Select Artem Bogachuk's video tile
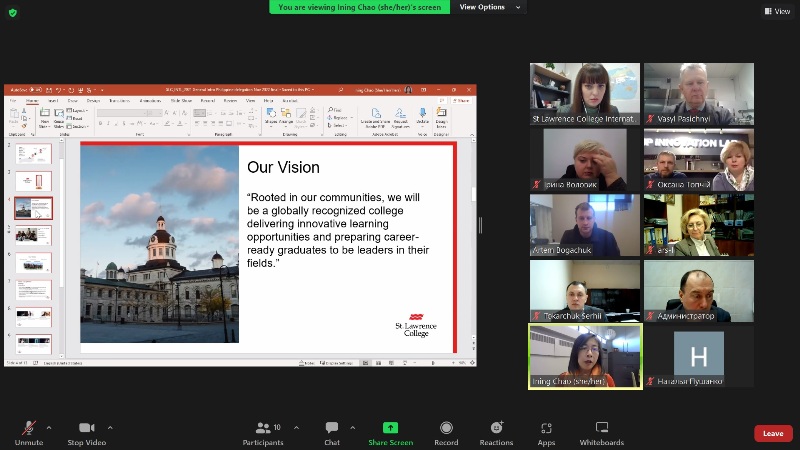Screen dimensions: 800x450 [584, 224]
